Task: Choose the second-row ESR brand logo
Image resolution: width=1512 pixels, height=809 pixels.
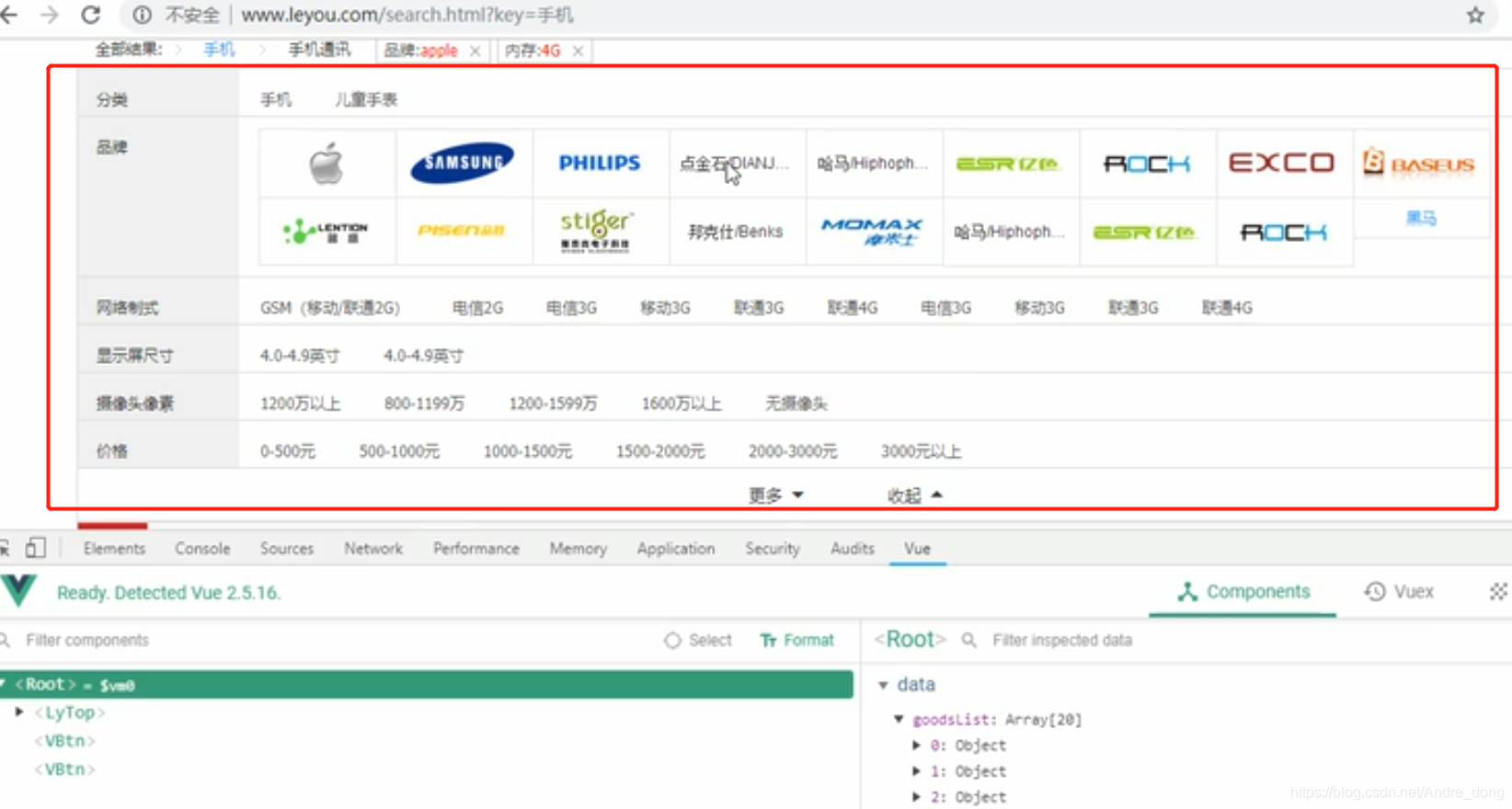Action: pos(1145,232)
